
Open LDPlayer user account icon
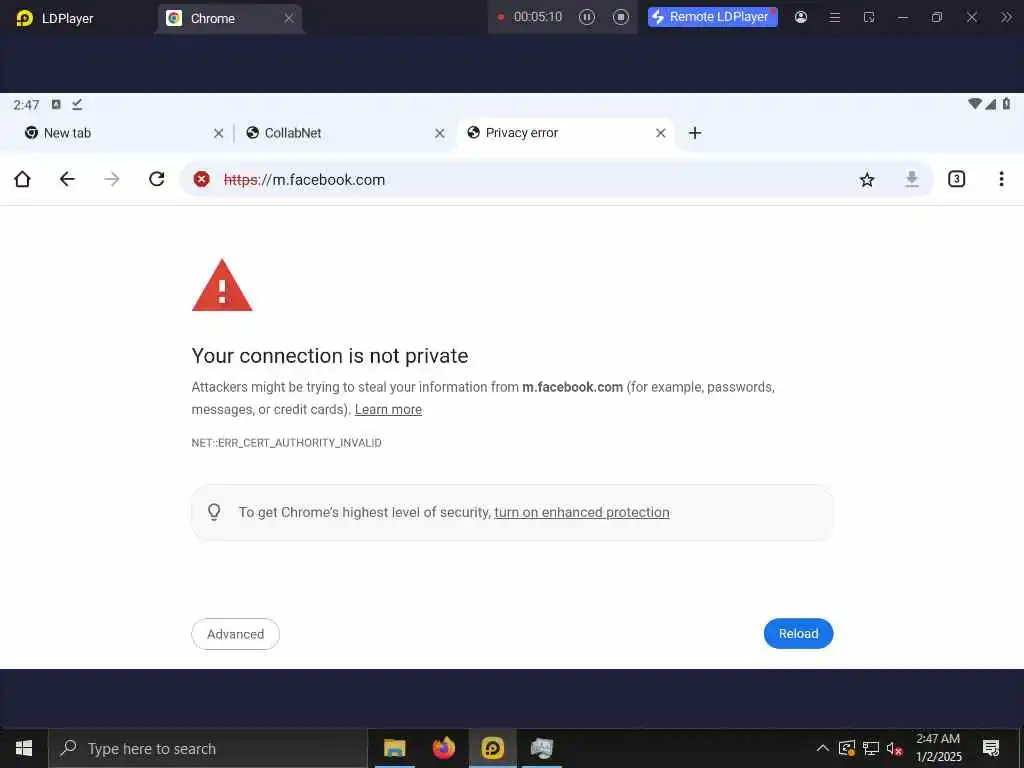click(x=801, y=18)
